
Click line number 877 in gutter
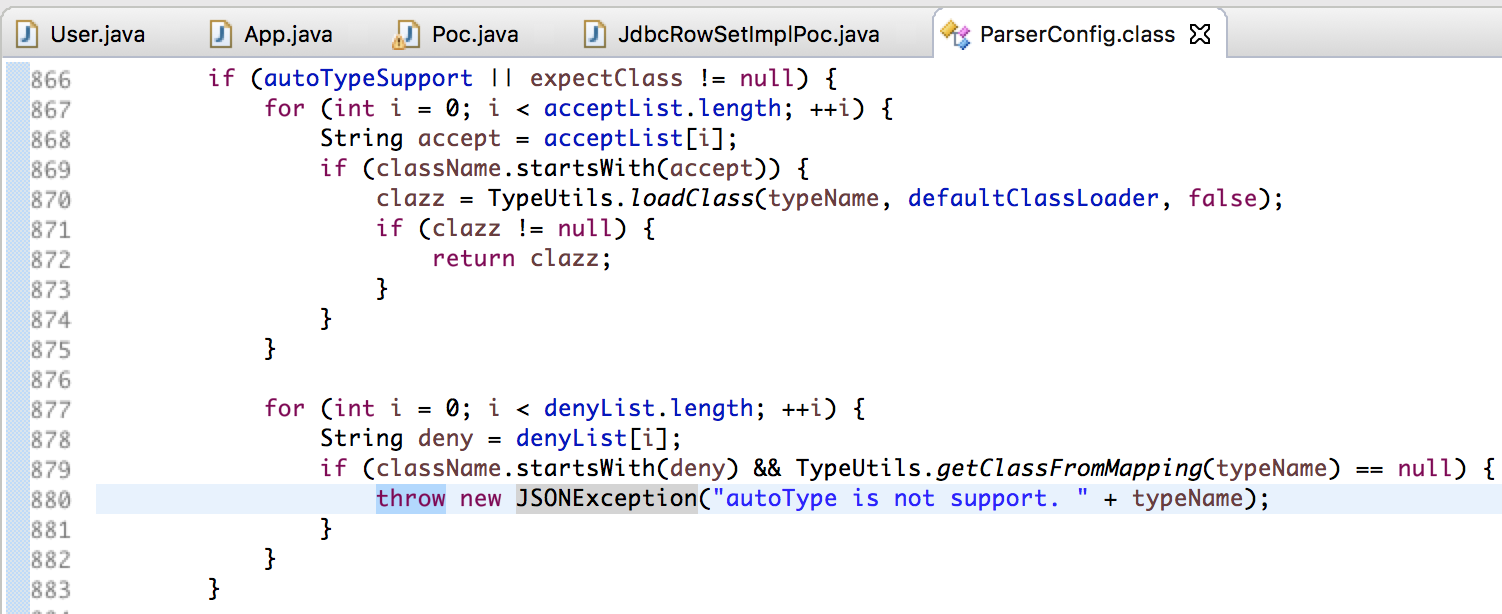(x=50, y=408)
